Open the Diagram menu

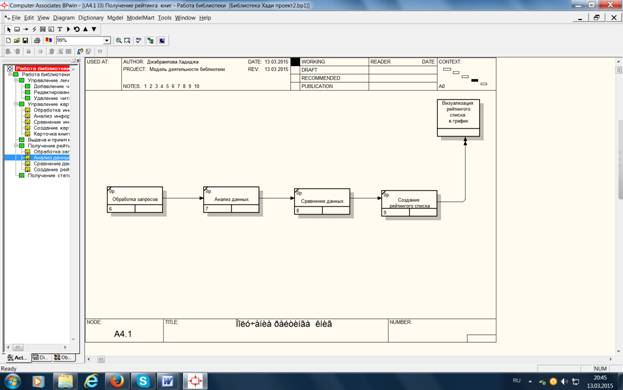point(64,18)
